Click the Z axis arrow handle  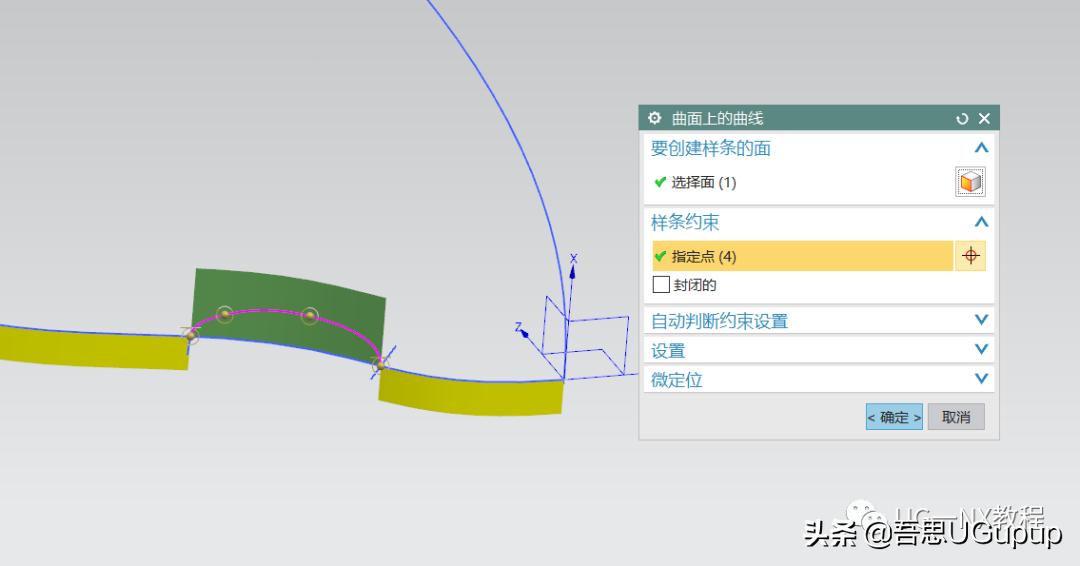[x=523, y=333]
